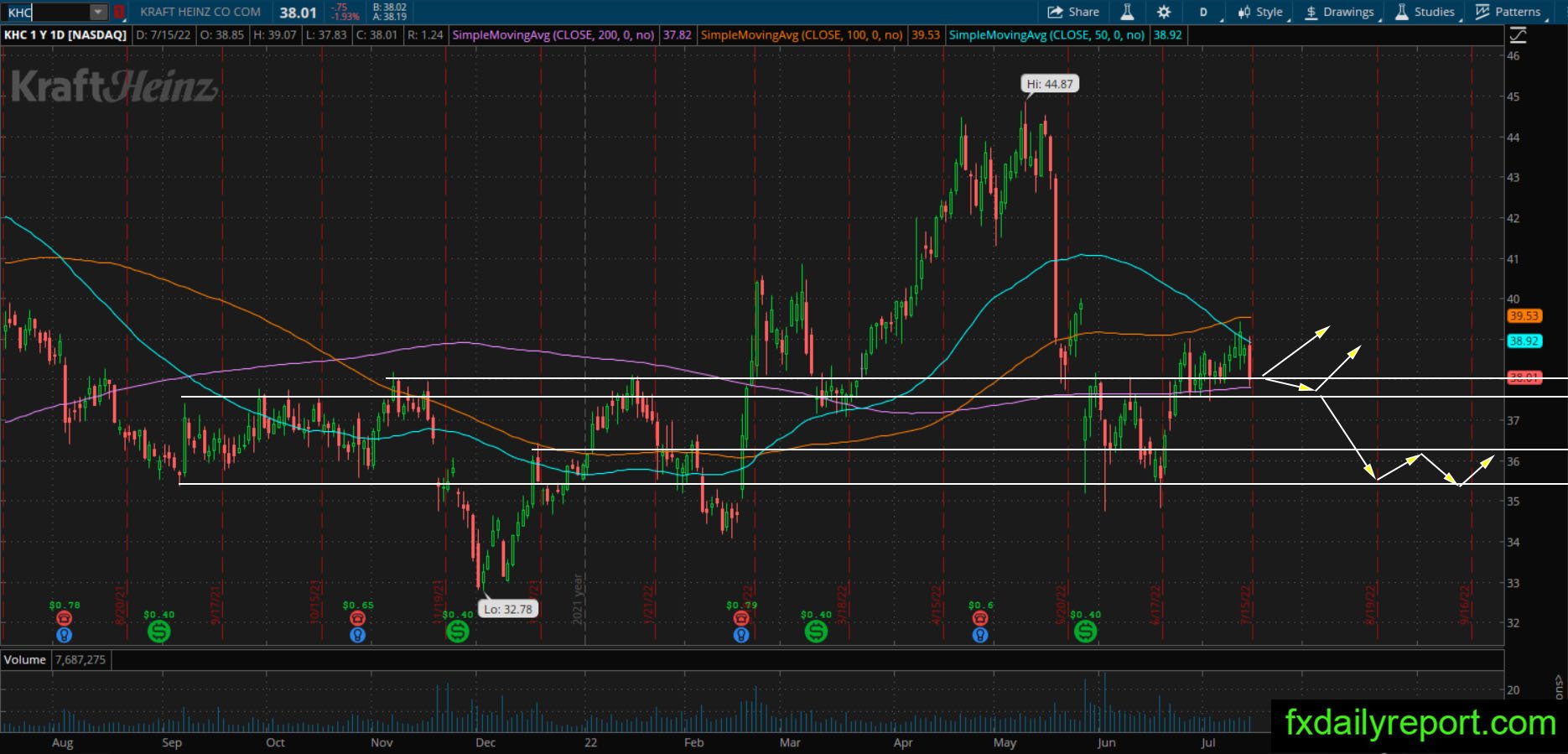Click the earnings phone icon labeled $0.65
Viewport: 1568px width, 754px height.
(x=357, y=618)
